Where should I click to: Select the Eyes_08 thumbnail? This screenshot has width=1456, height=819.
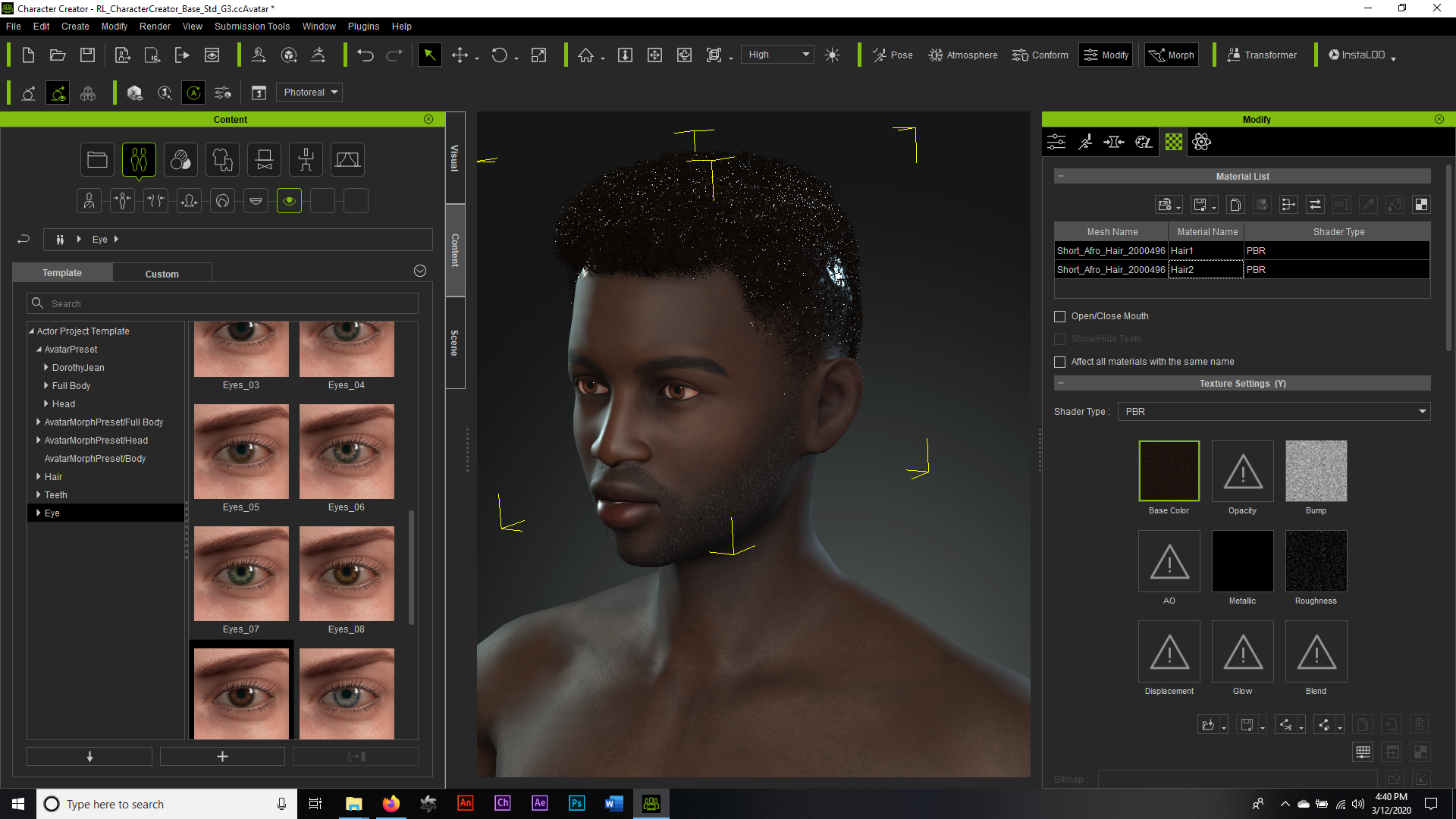[347, 574]
